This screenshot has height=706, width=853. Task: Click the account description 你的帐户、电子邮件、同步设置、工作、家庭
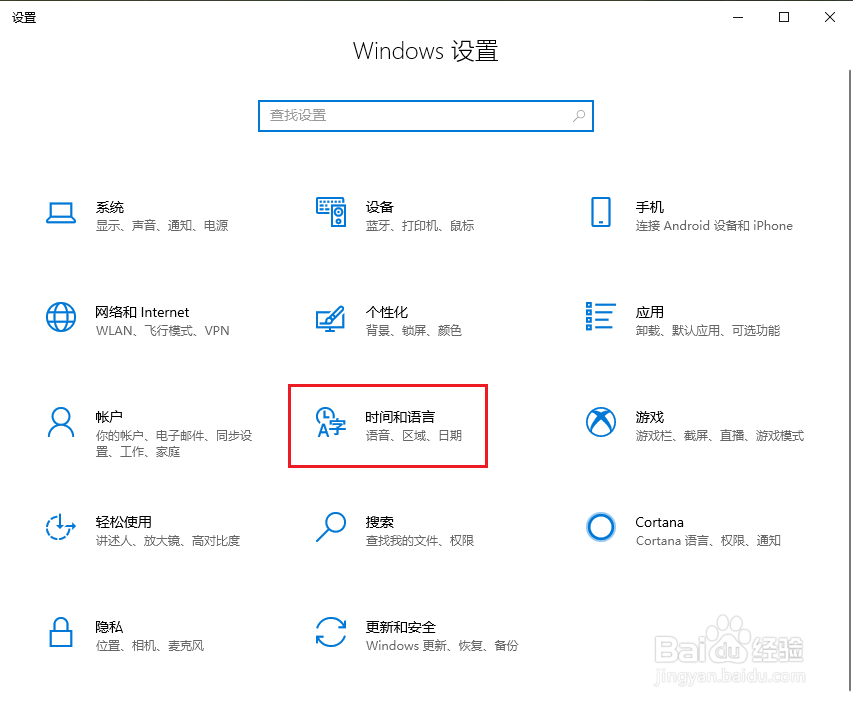(x=174, y=444)
